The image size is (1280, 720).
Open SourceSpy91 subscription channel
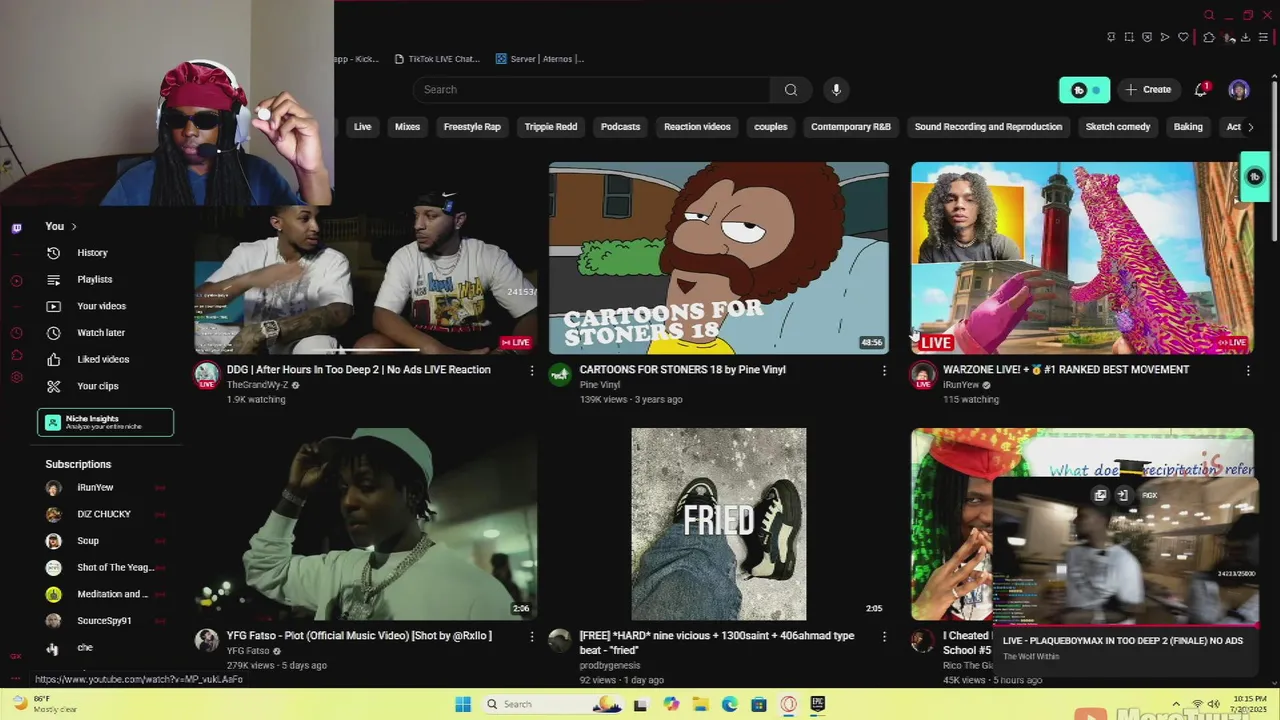[105, 621]
